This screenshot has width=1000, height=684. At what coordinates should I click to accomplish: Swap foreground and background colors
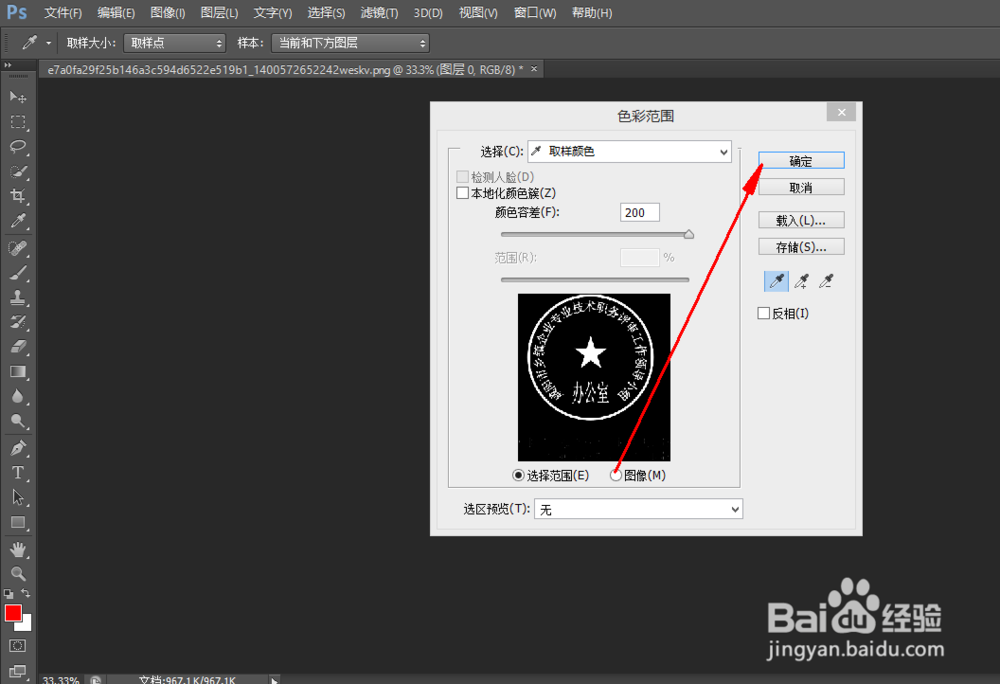coord(26,593)
